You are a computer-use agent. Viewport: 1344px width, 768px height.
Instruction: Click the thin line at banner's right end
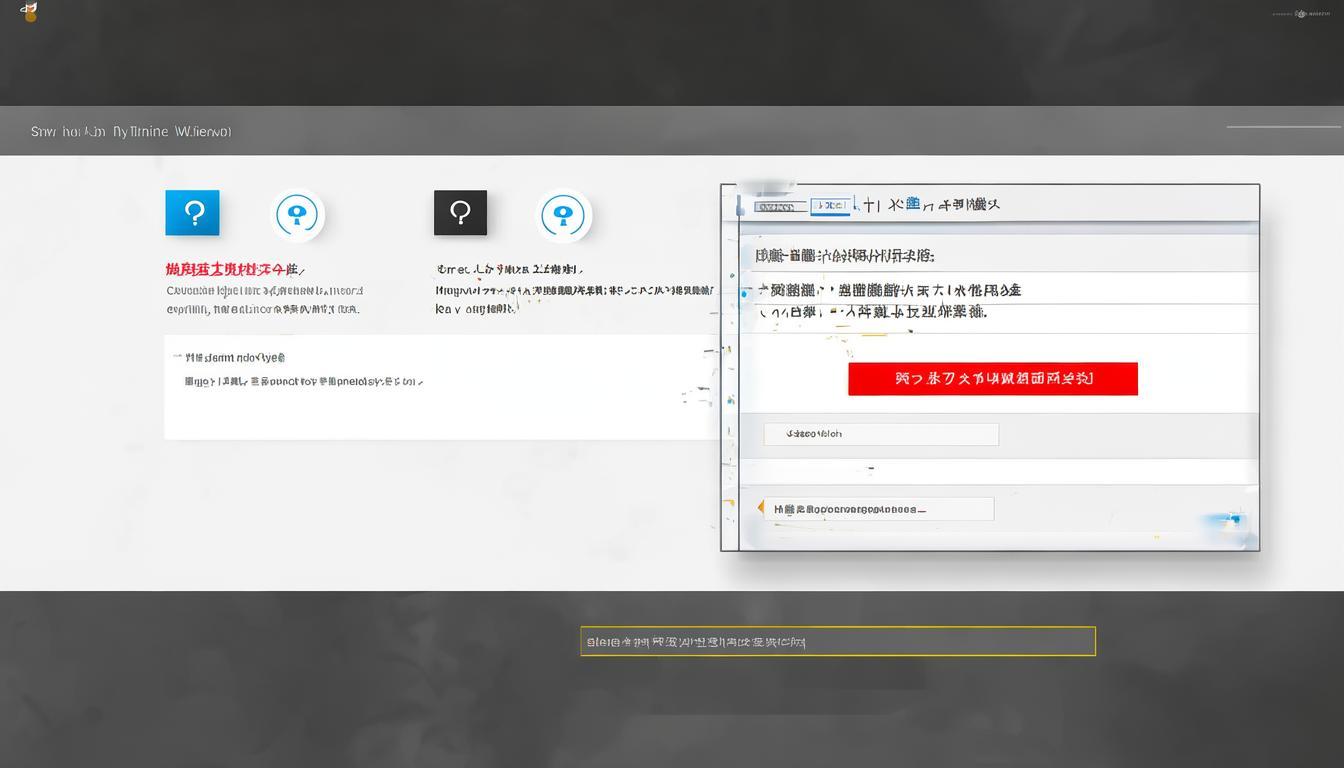click(1282, 127)
